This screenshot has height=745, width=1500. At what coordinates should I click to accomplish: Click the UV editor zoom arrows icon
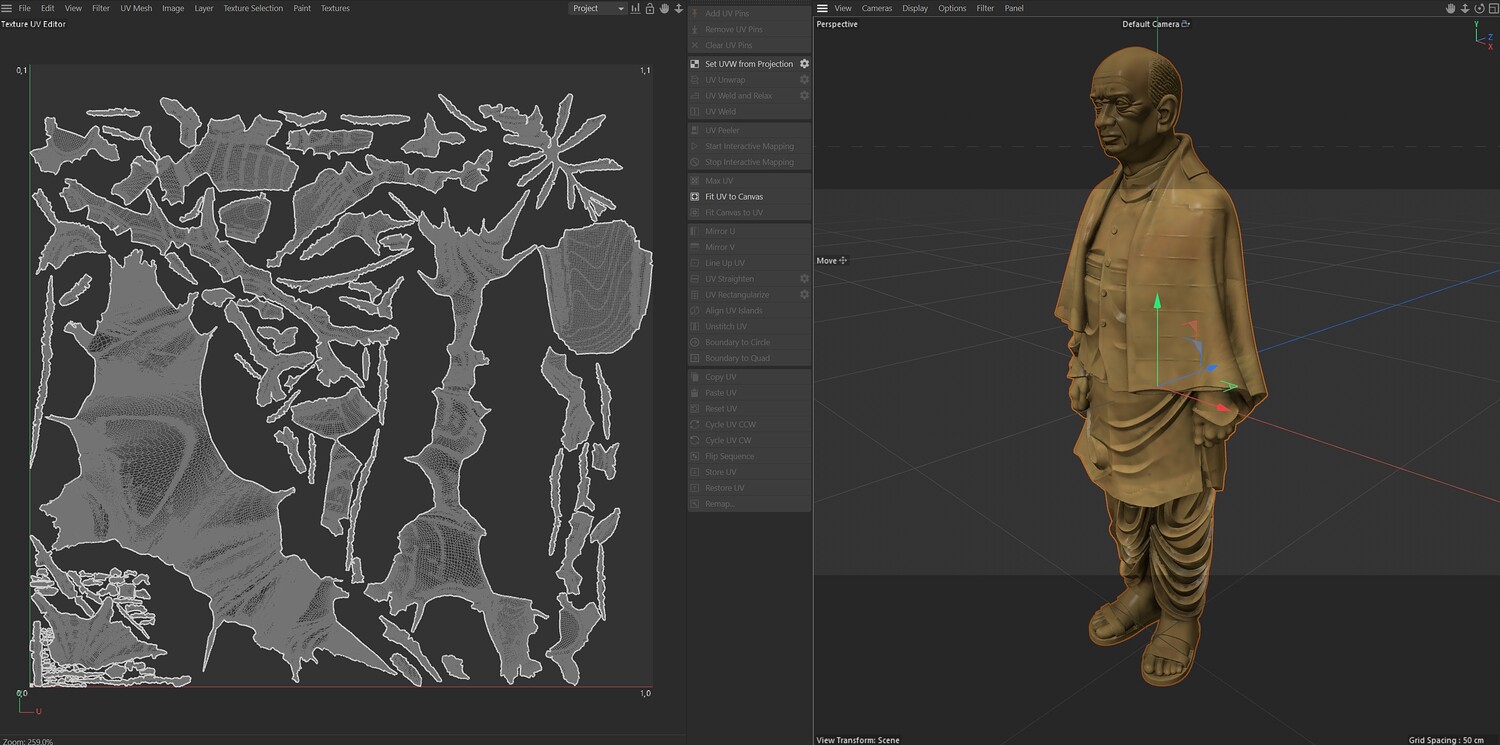coord(679,8)
